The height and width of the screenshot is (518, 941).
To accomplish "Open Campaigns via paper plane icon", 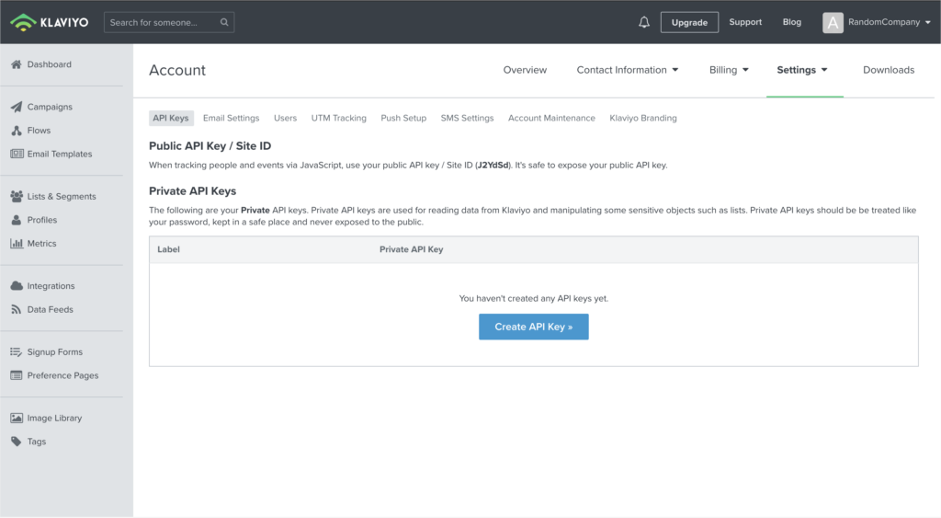I will pos(16,107).
